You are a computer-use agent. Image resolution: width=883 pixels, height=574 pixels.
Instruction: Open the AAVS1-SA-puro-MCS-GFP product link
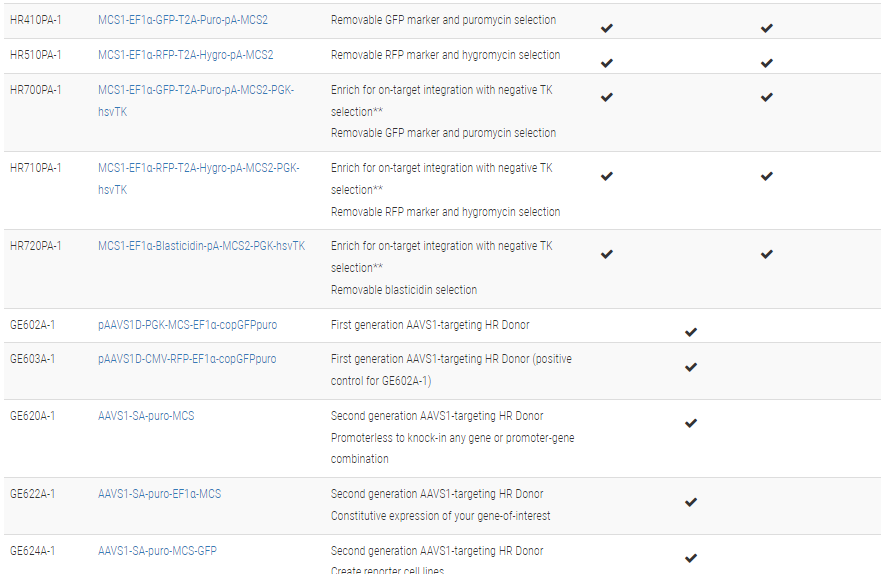tap(157, 551)
